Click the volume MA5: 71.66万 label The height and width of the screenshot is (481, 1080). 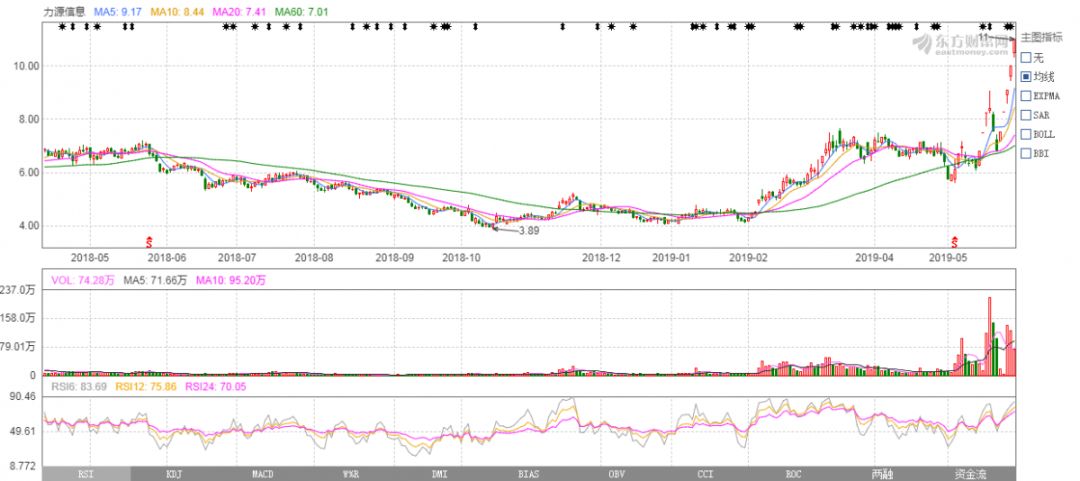pos(155,280)
